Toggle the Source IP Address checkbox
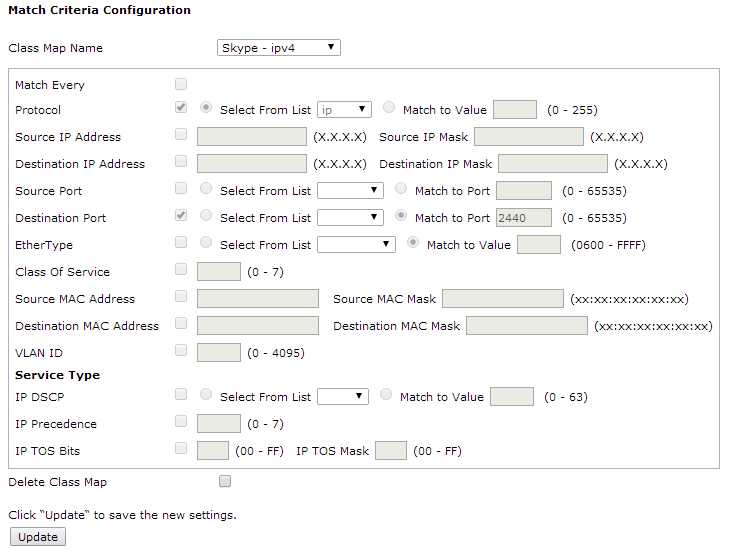The height and width of the screenshot is (551, 730). pos(181,134)
